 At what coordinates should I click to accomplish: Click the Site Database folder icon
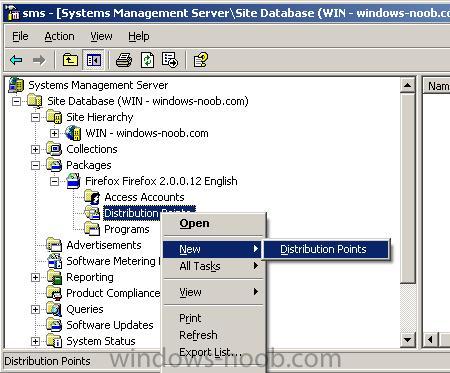[x=35, y=101]
